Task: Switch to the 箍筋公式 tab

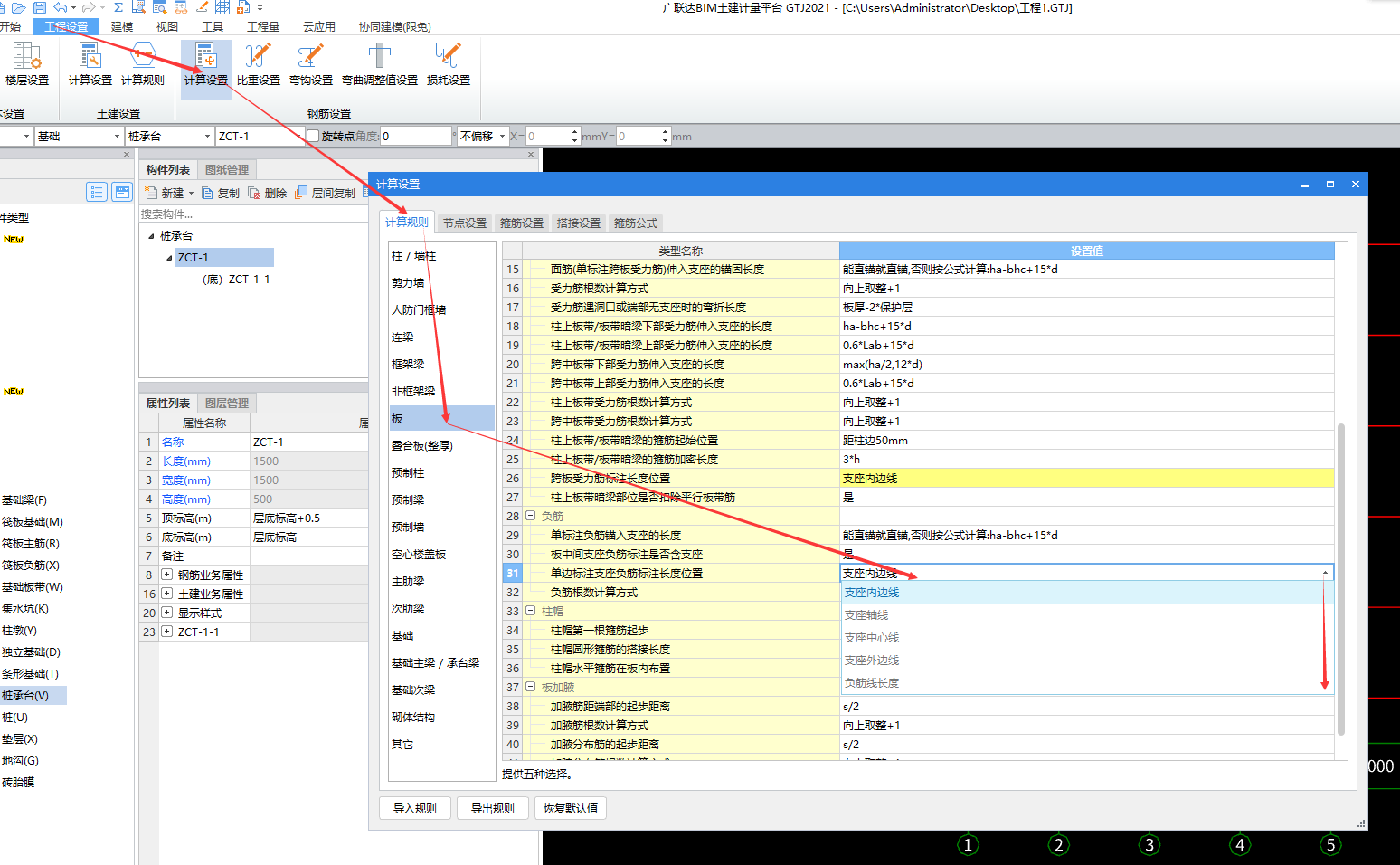Action: (636, 223)
